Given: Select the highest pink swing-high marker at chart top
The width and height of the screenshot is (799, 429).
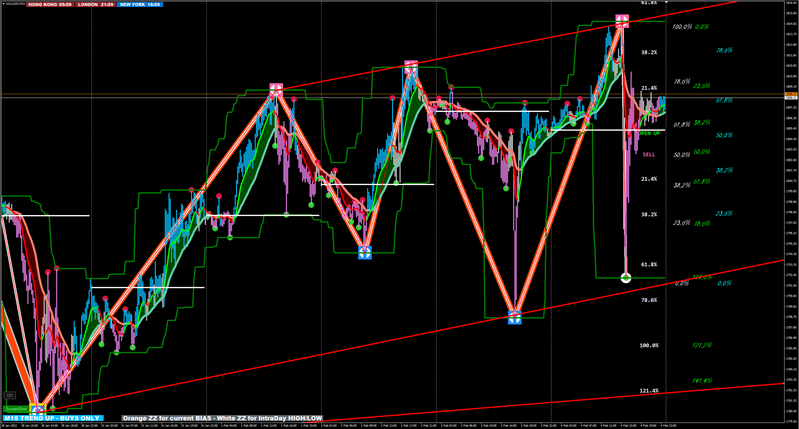Looking at the screenshot, I should point(622,21).
